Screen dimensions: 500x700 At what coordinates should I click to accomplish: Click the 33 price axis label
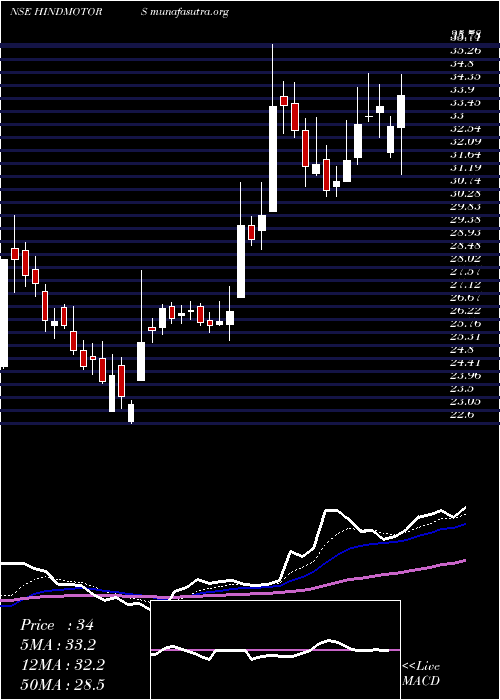(x=457, y=116)
